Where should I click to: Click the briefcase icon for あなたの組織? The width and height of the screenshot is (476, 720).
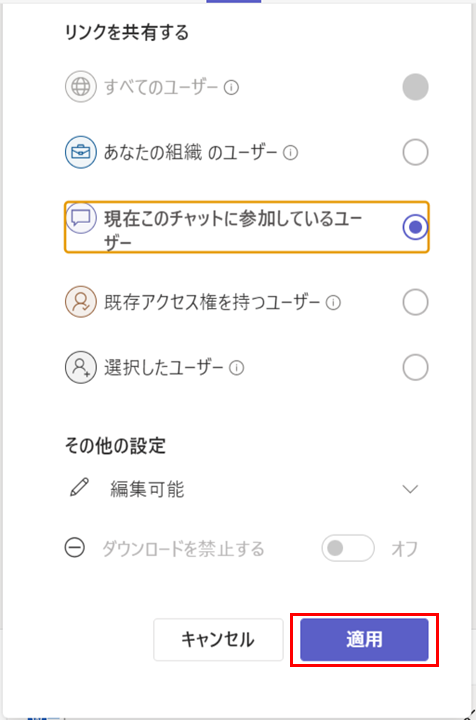click(x=81, y=152)
